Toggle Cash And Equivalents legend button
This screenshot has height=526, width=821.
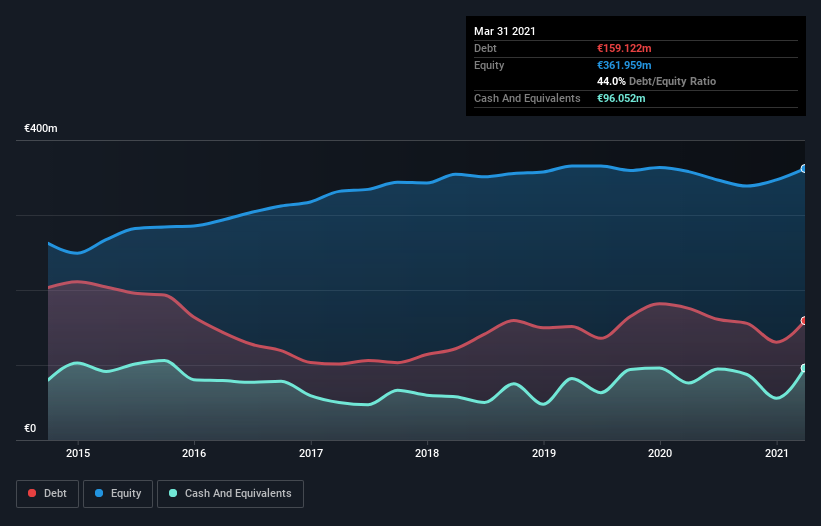230,494
